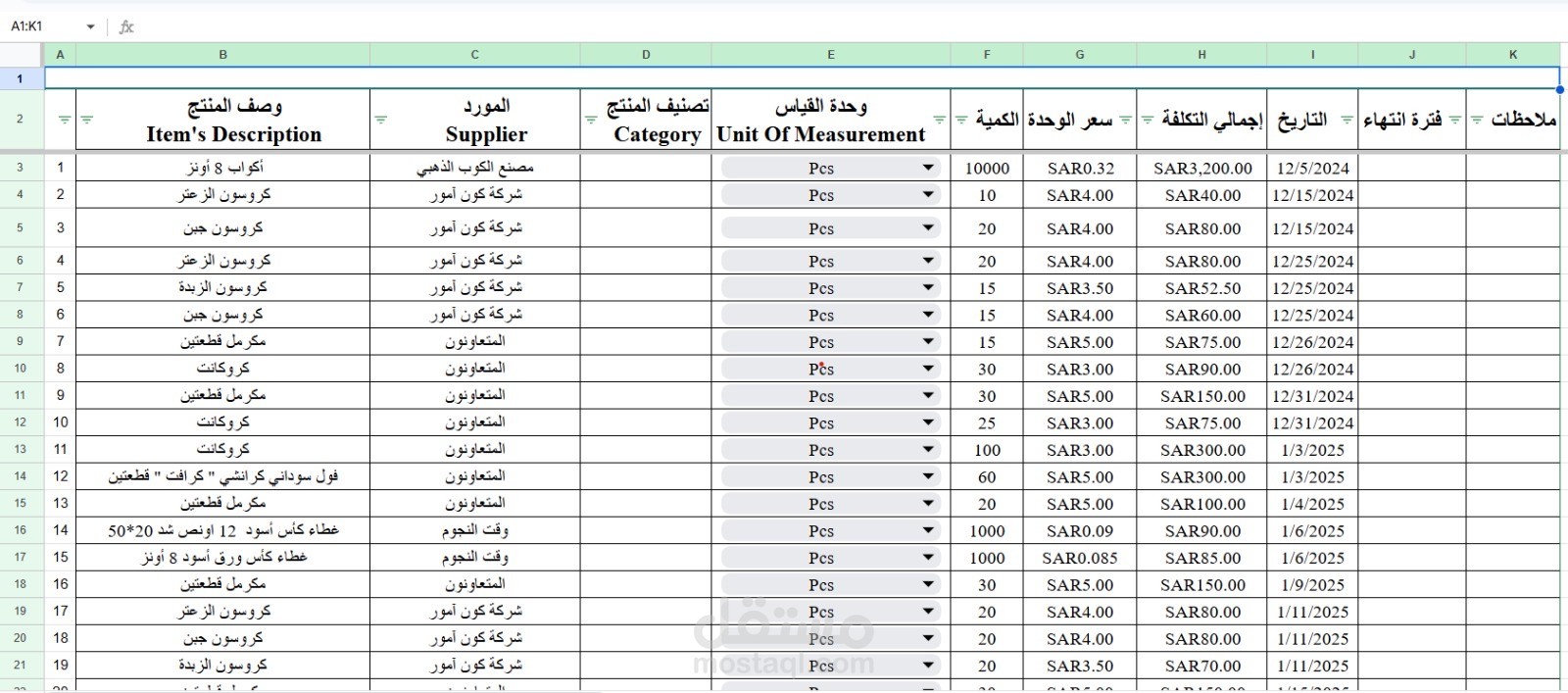The width and height of the screenshot is (1568, 693).
Task: Open the filter for the سعر الوحدة column
Action: tap(1125, 120)
